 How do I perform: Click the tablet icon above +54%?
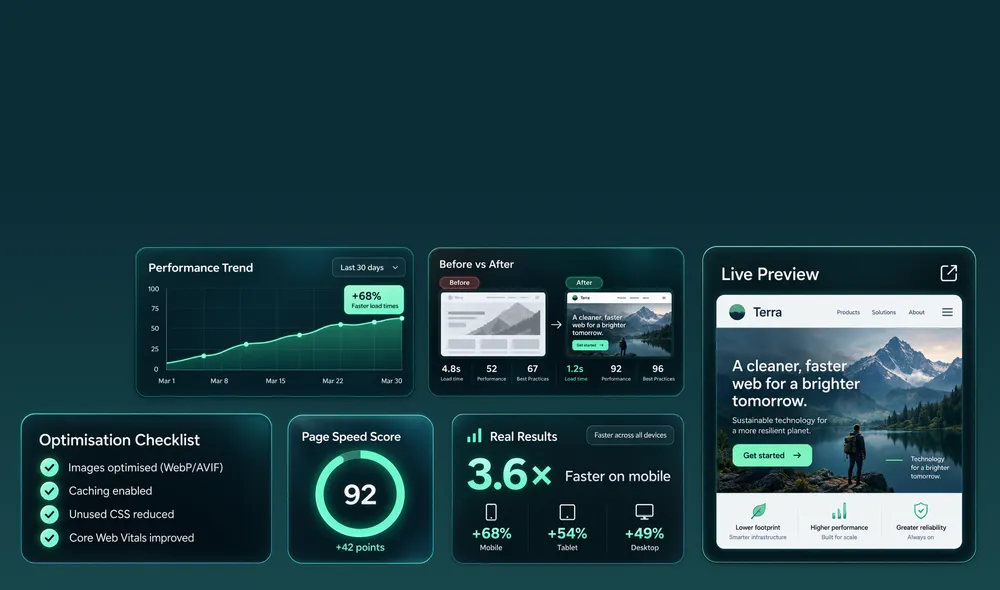pyautogui.click(x=567, y=512)
